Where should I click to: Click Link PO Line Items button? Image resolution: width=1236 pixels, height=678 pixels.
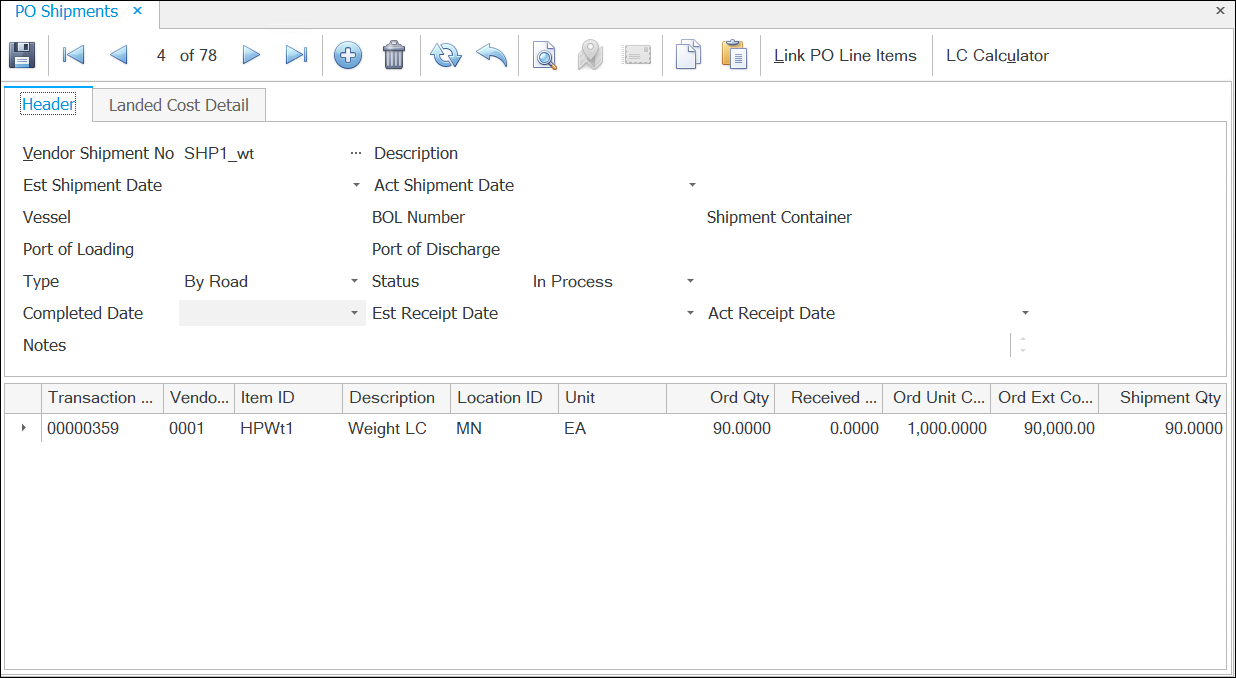[x=845, y=56]
